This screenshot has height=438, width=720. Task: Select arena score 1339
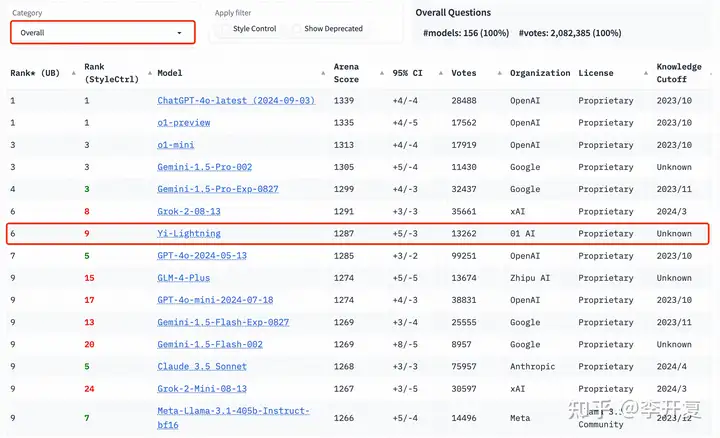pyautogui.click(x=343, y=101)
